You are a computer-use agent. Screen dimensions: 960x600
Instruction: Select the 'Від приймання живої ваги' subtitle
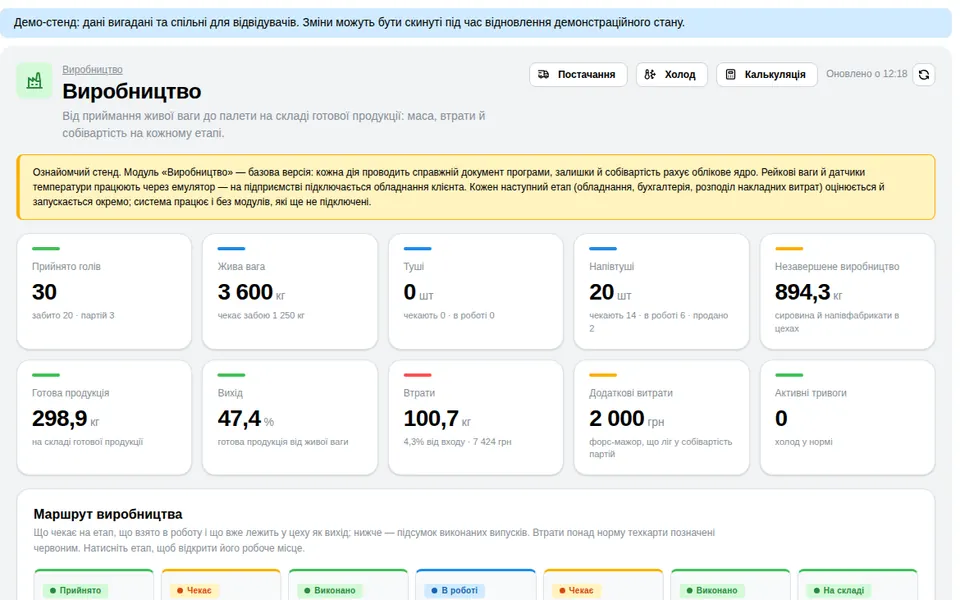(x=274, y=124)
